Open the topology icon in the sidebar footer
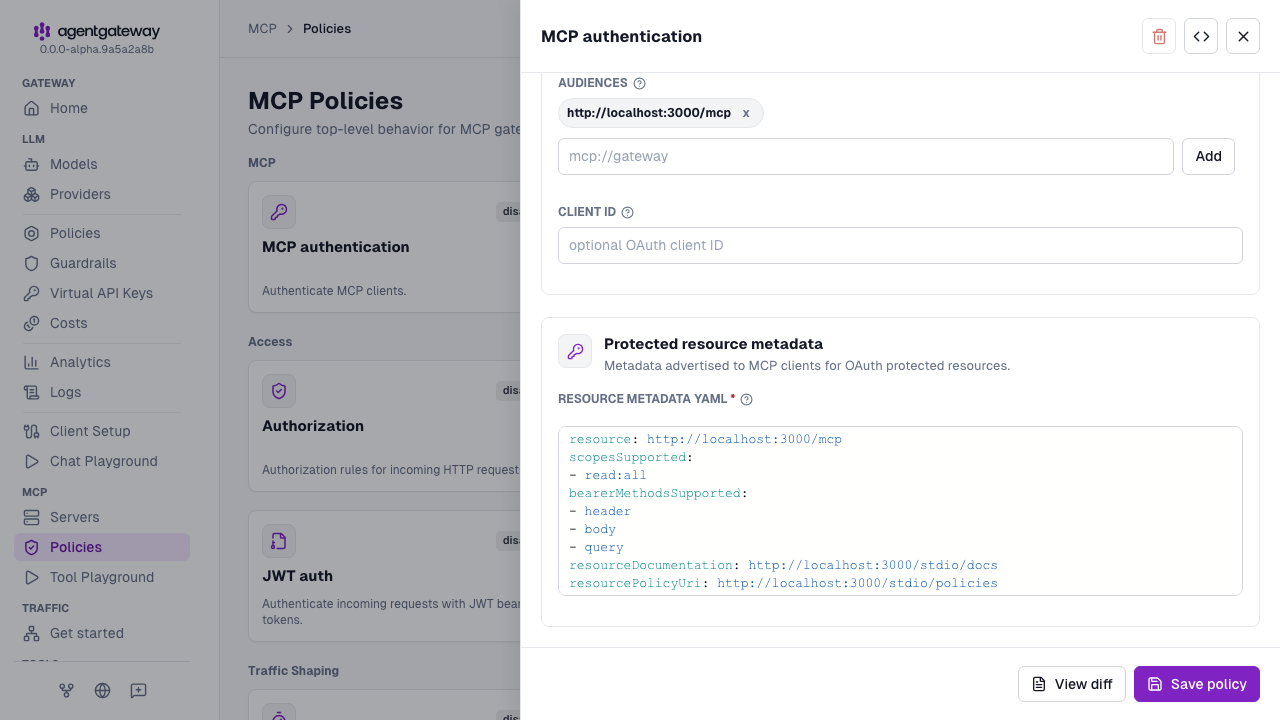Image resolution: width=1280 pixels, height=720 pixels. pyautogui.click(x=66, y=690)
